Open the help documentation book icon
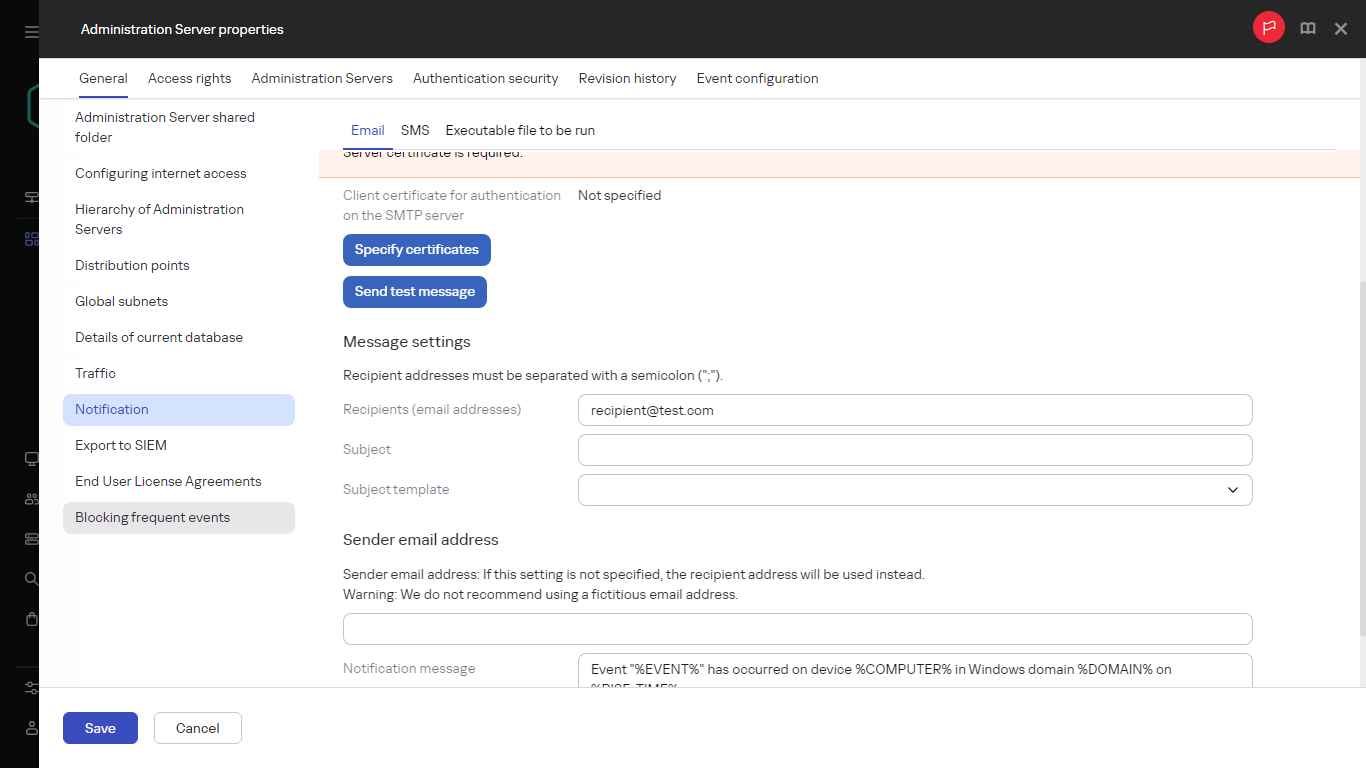Image resolution: width=1366 pixels, height=768 pixels. [x=1307, y=28]
